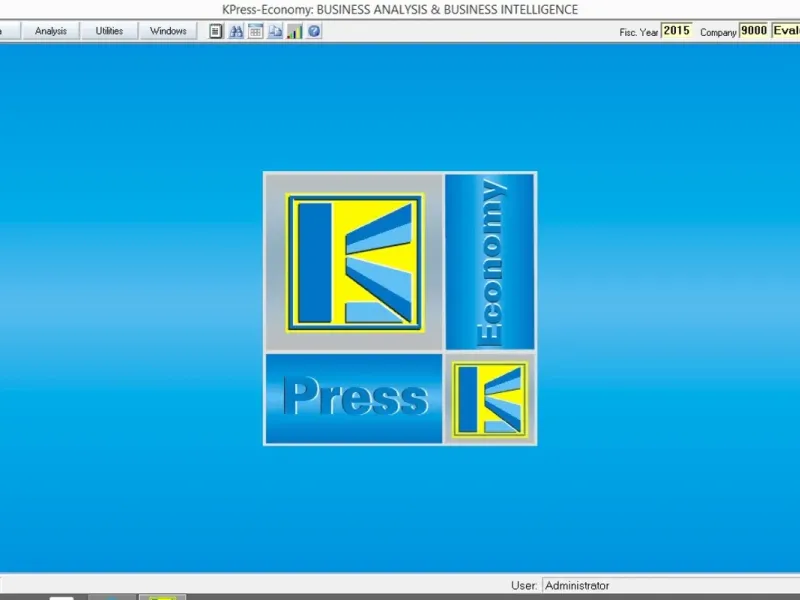
Task: Click the "Company" label
Action: click(718, 32)
